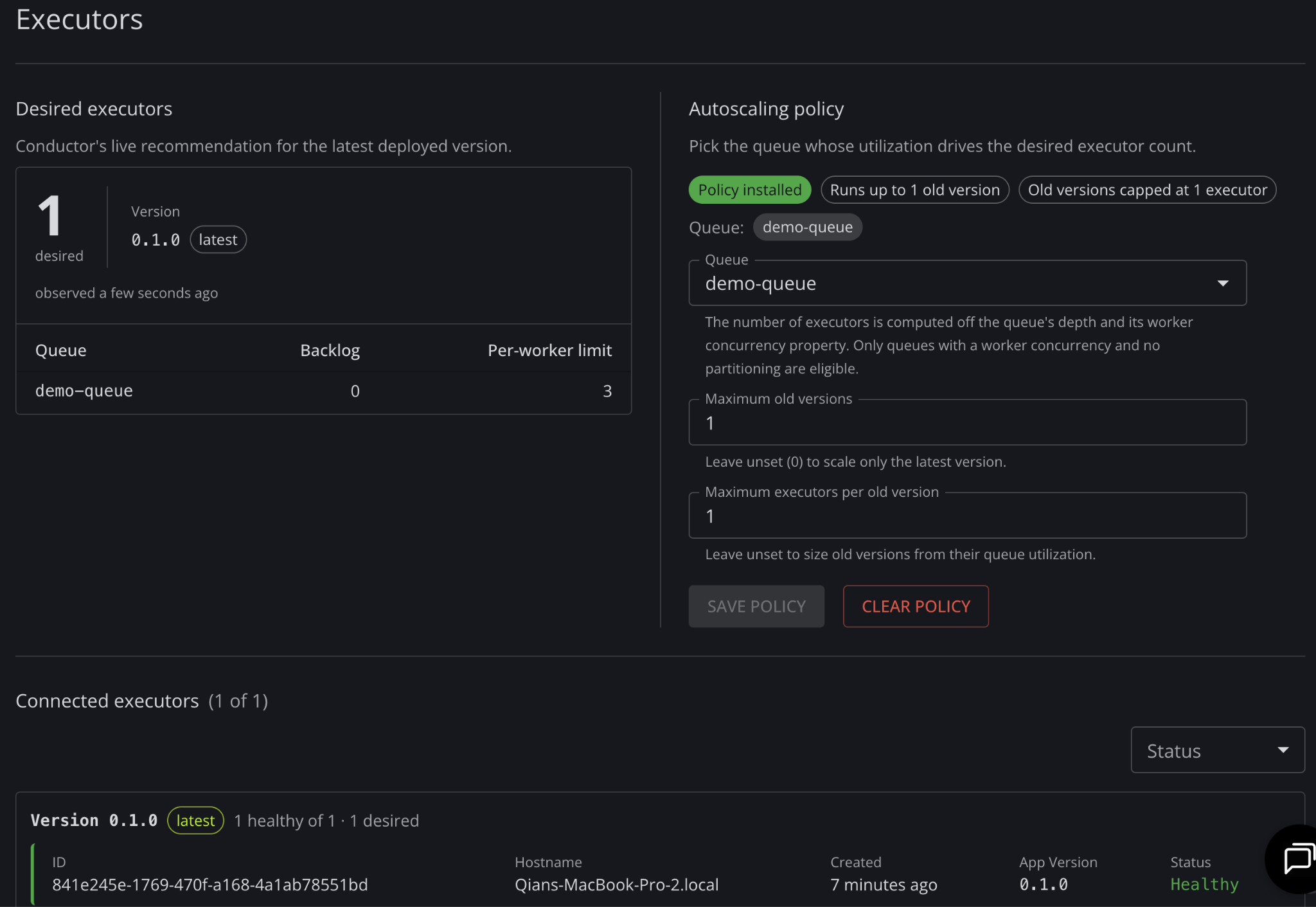Click the Connected executors heading
This screenshot has height=907, width=1316.
click(x=107, y=701)
